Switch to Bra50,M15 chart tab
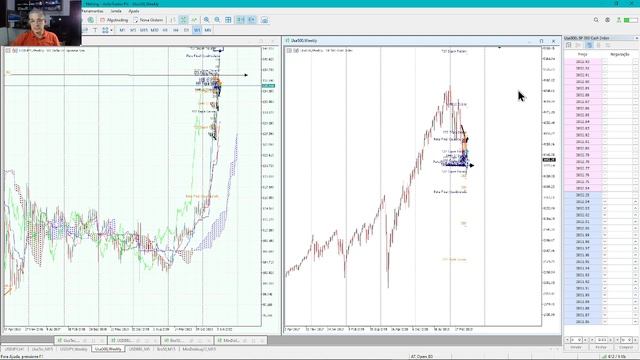The height and width of the screenshot is (360, 640). click(x=167, y=349)
